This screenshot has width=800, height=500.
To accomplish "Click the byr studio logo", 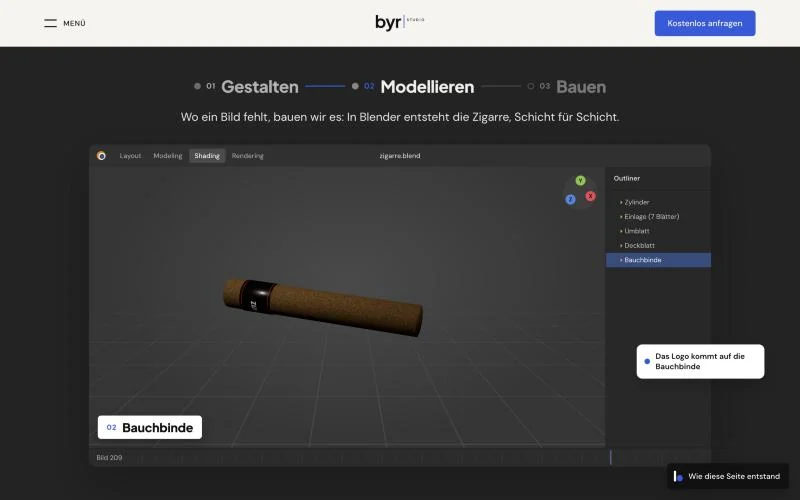I will [399, 22].
